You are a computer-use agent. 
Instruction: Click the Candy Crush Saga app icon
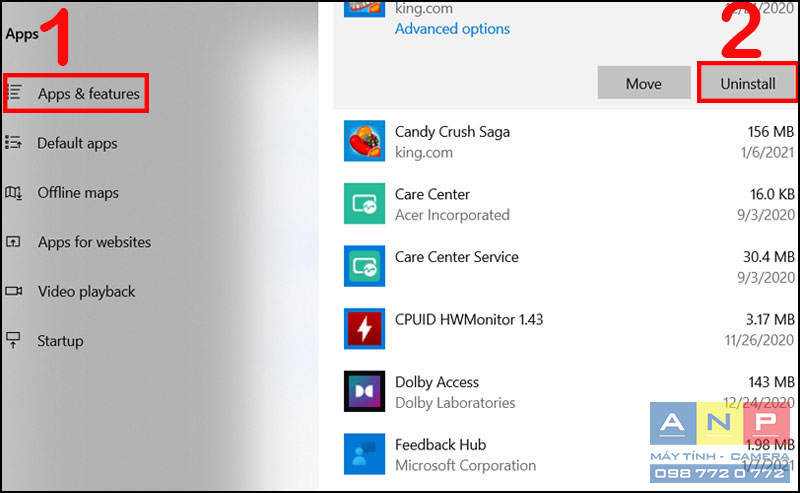click(x=364, y=141)
